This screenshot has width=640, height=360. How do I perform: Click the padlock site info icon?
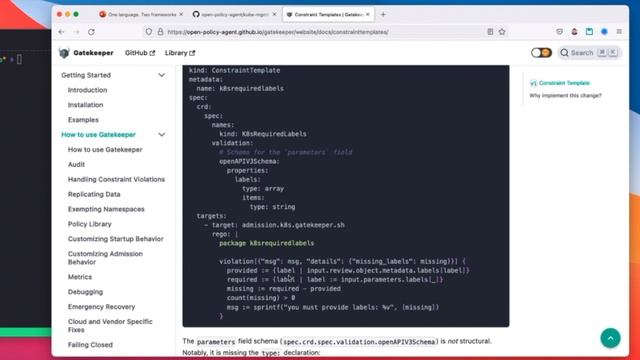click(160, 32)
